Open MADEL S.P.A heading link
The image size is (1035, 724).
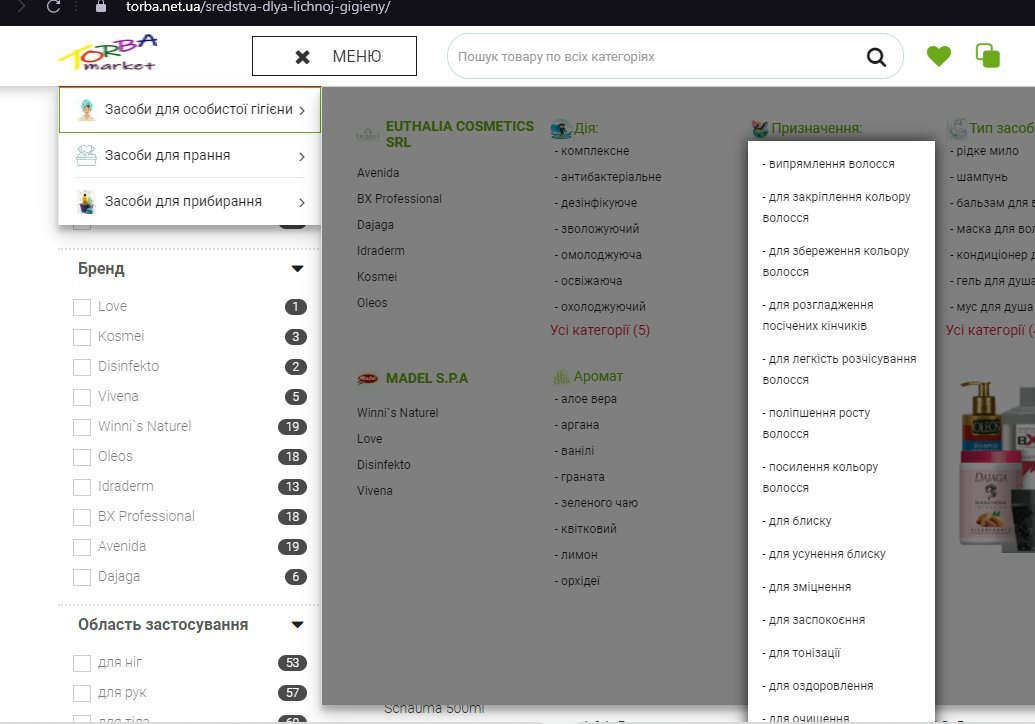[x=427, y=378]
